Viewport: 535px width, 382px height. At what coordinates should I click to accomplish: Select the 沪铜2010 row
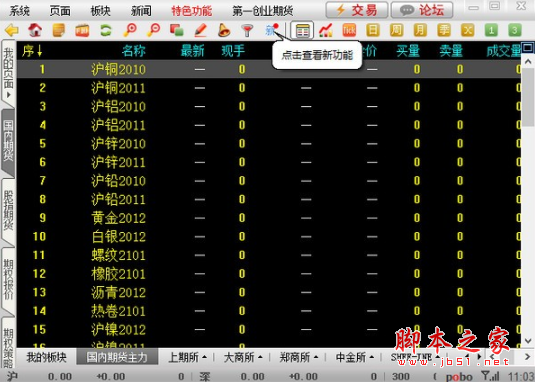269,69
